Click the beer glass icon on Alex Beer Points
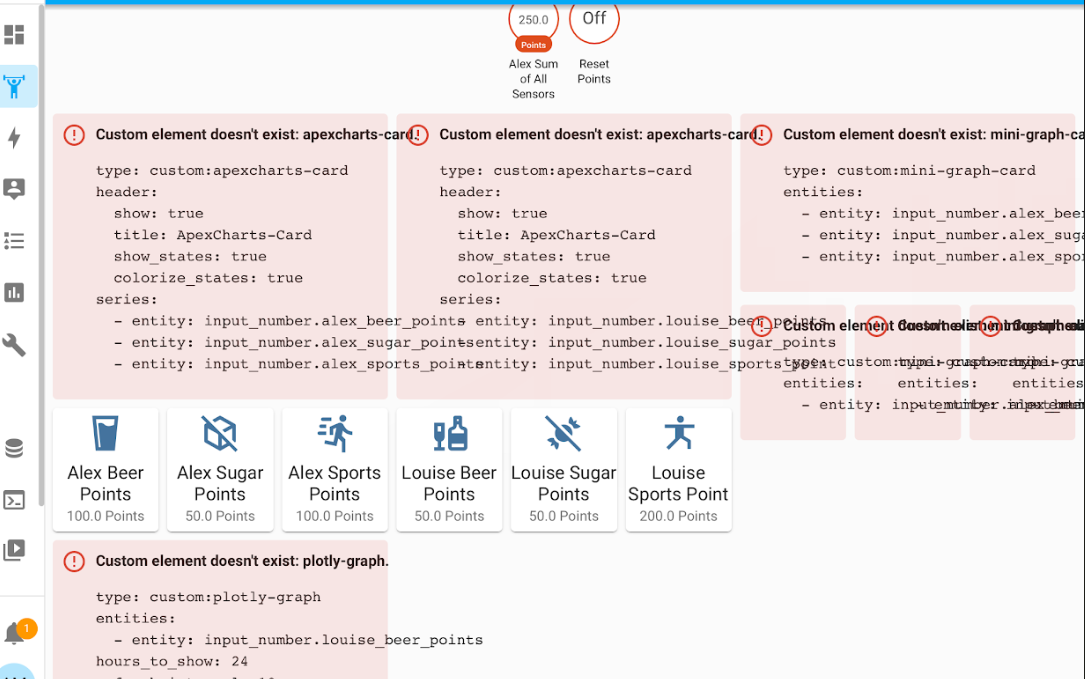Screen dimensions: 1085x679 coord(105,433)
